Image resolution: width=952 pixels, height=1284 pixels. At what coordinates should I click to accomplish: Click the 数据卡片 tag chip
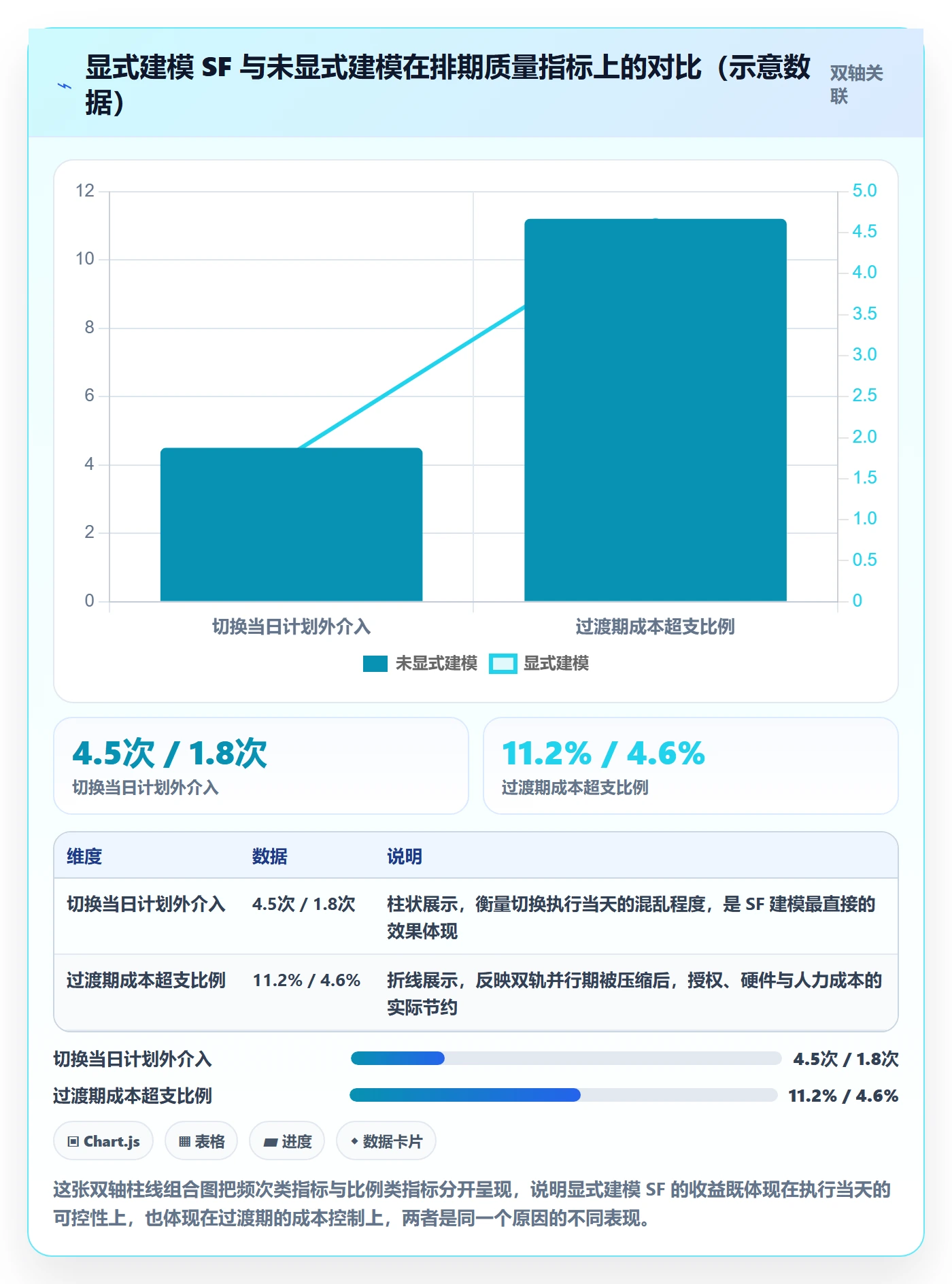coord(386,1141)
